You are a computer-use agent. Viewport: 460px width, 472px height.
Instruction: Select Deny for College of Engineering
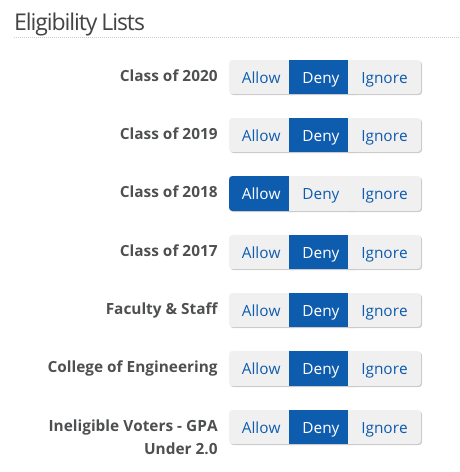click(x=319, y=369)
